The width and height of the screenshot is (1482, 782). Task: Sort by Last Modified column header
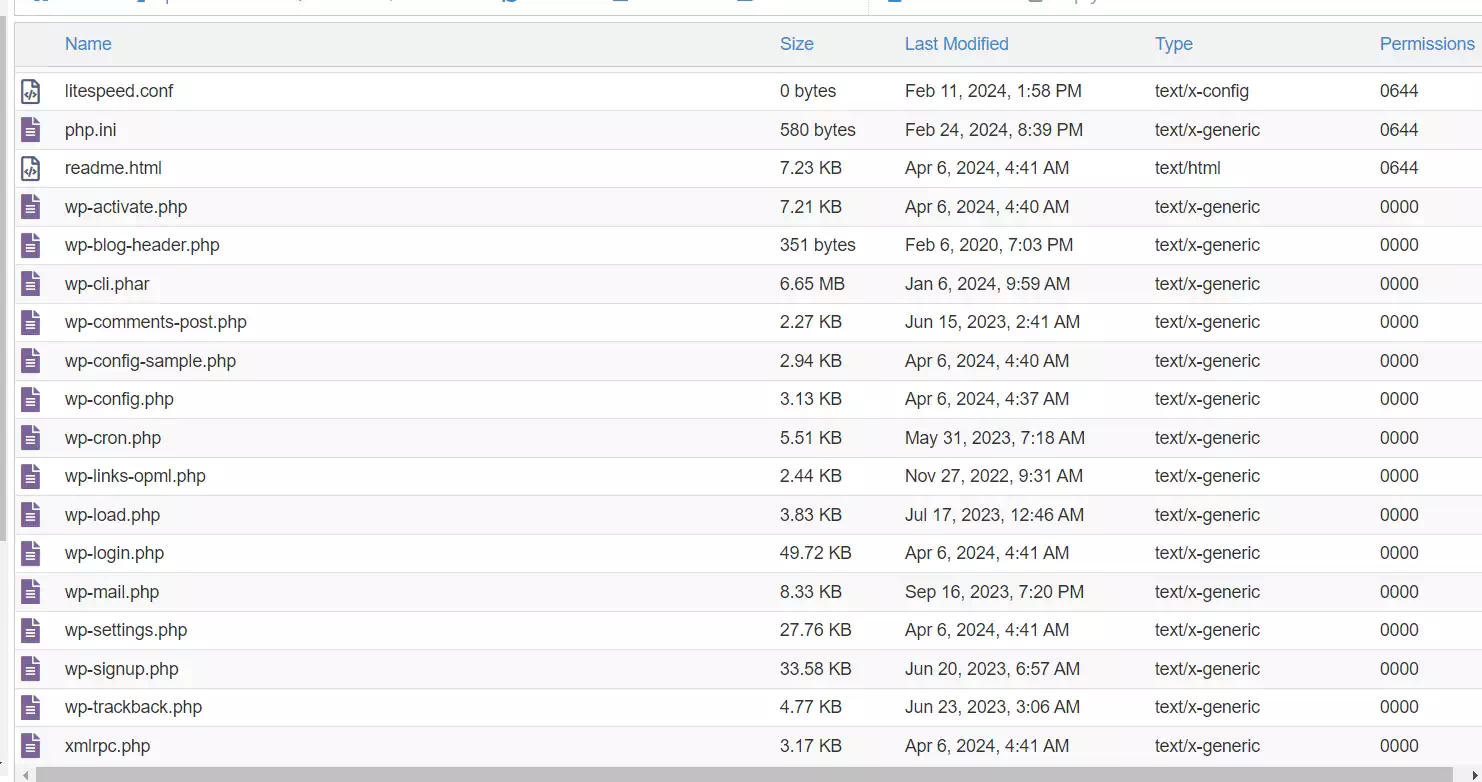[957, 44]
